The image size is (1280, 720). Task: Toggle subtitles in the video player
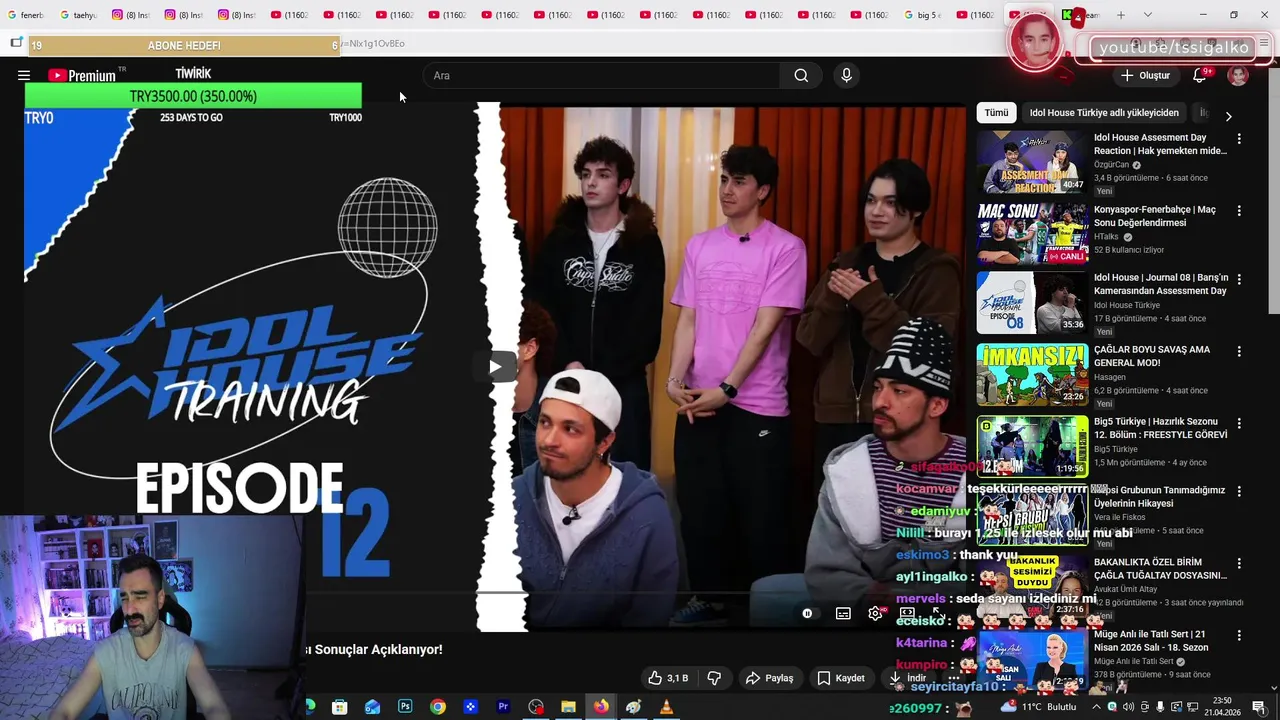843,613
